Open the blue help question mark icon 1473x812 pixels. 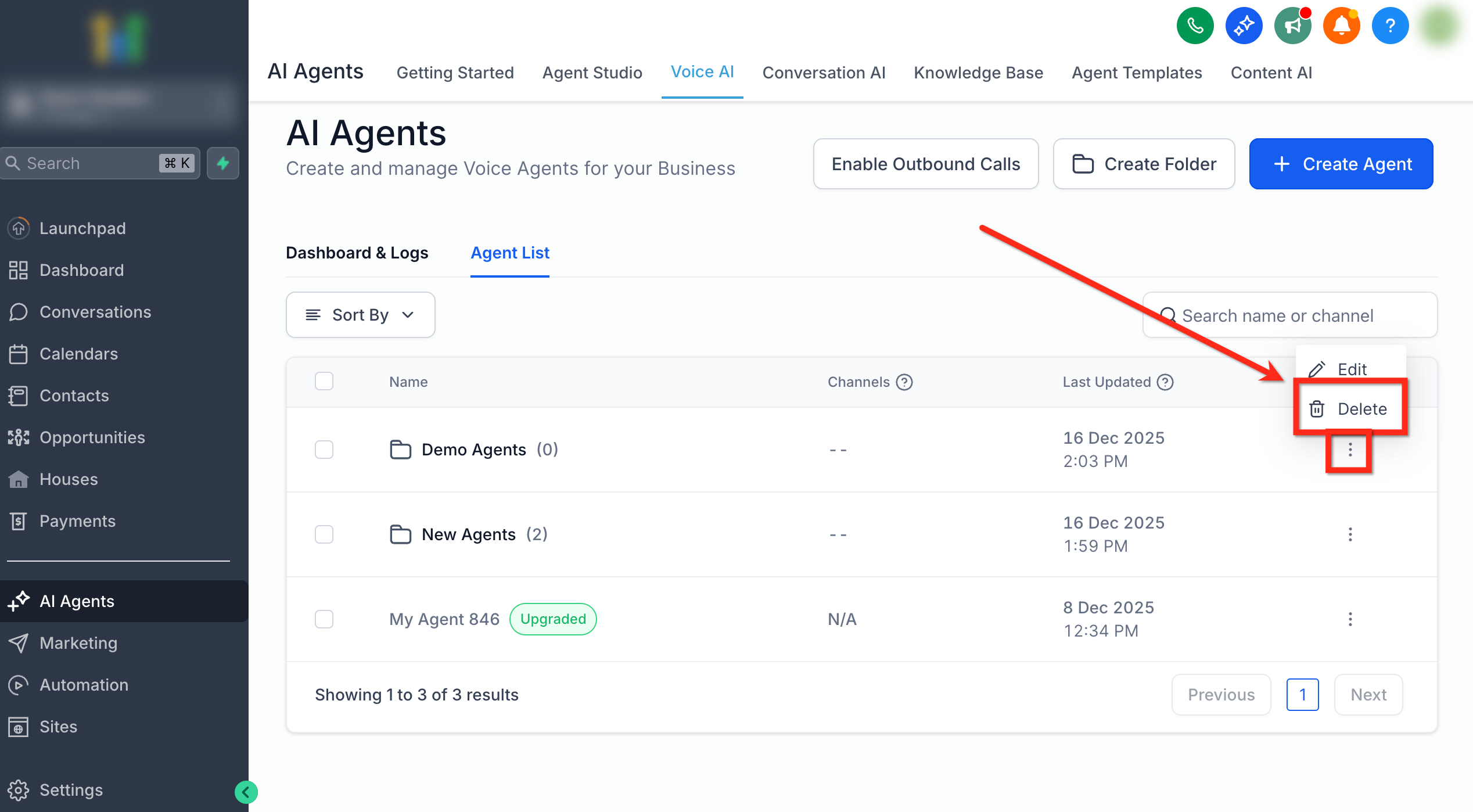[1390, 26]
